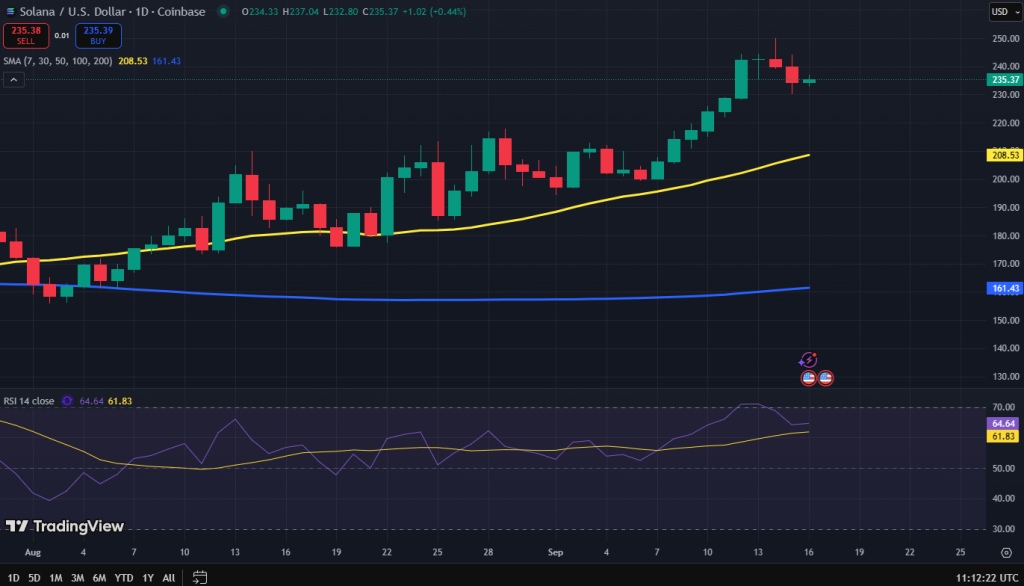This screenshot has width=1024, height=586.
Task: Click the blue BUY 235.39 button
Action: (98, 36)
